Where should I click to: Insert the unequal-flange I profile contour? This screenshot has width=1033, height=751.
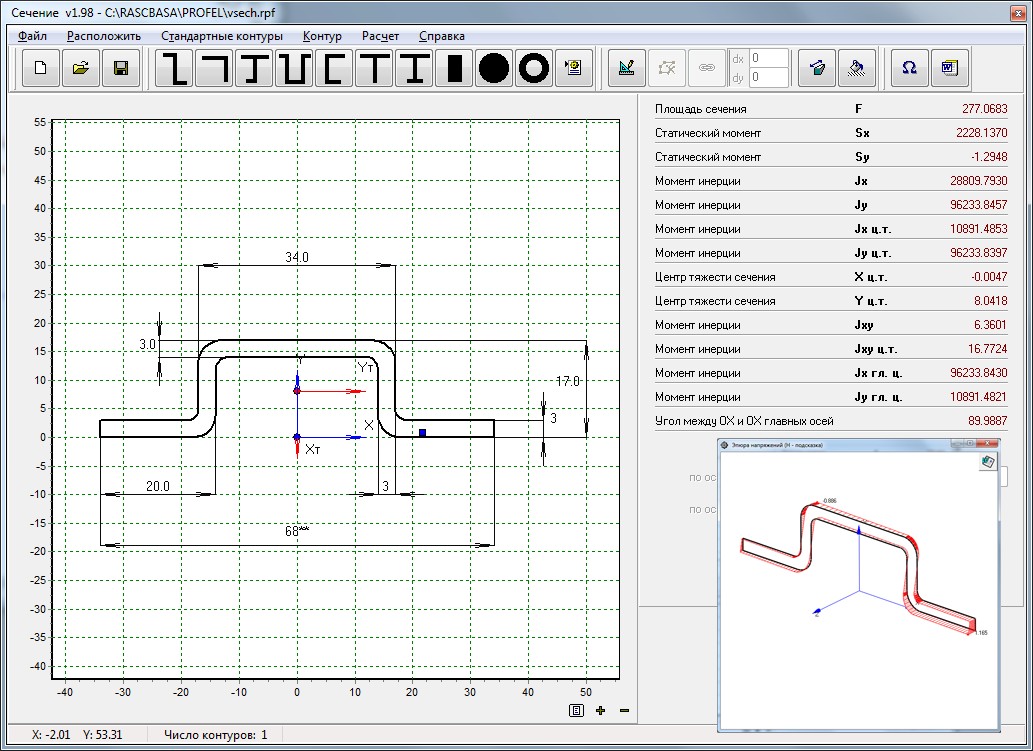tap(254, 68)
